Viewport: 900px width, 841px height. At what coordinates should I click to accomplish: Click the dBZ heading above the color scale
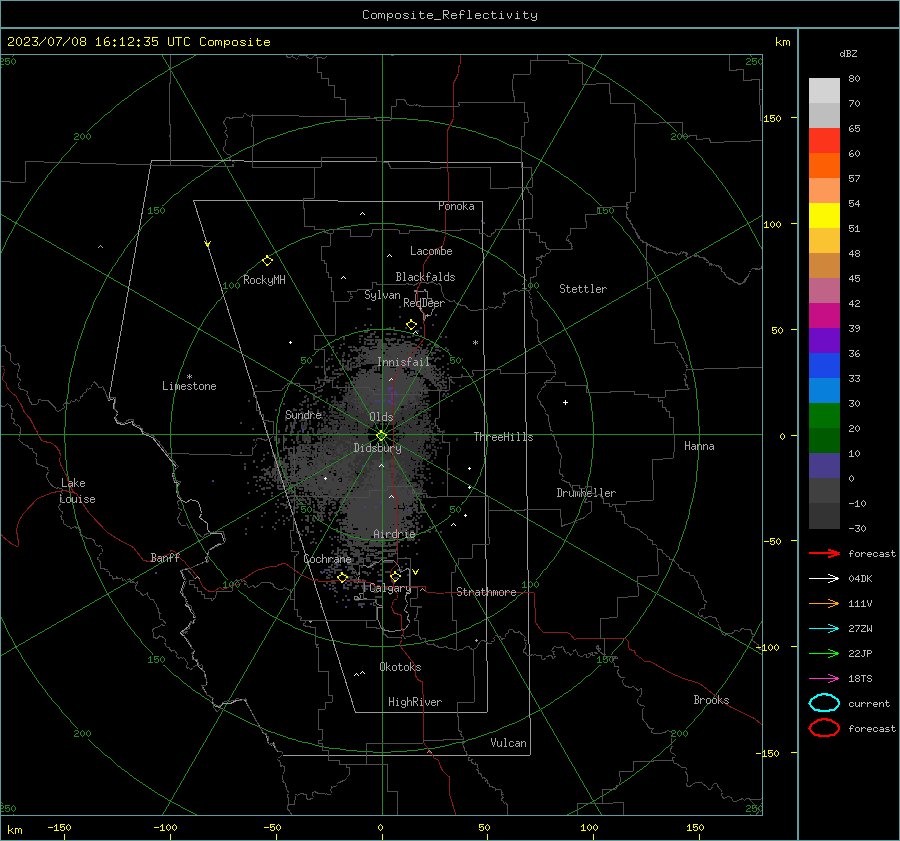click(x=848, y=53)
